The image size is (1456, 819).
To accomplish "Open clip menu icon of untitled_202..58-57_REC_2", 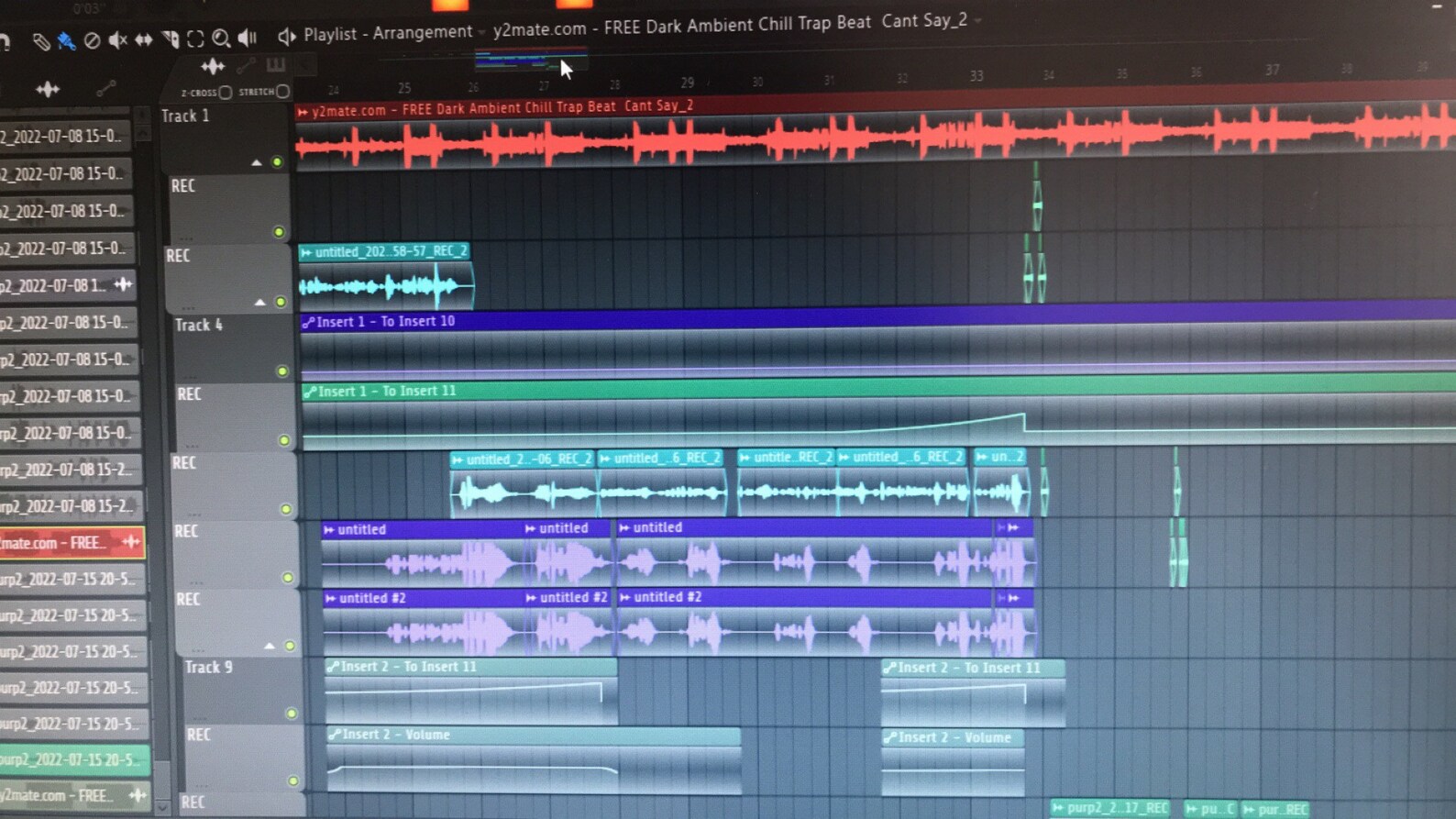I will (306, 252).
